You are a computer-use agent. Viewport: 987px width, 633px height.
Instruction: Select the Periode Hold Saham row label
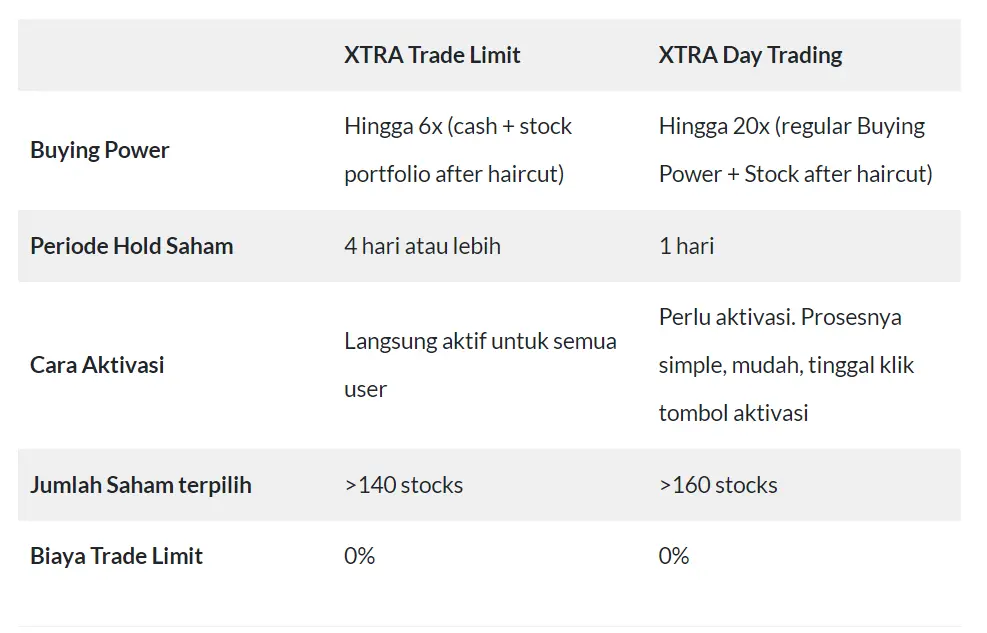click(132, 246)
